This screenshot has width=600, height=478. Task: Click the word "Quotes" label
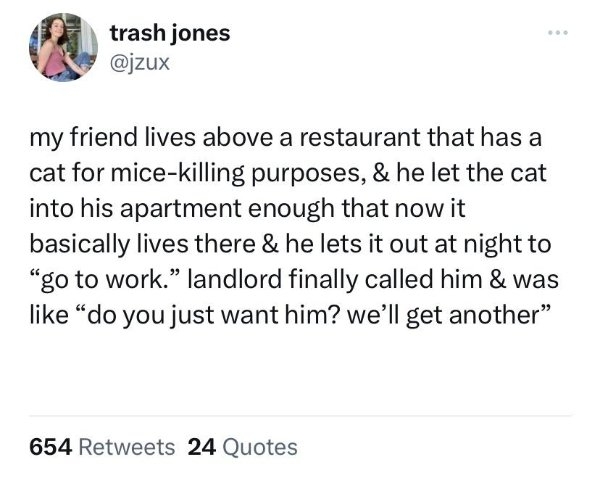click(258, 446)
